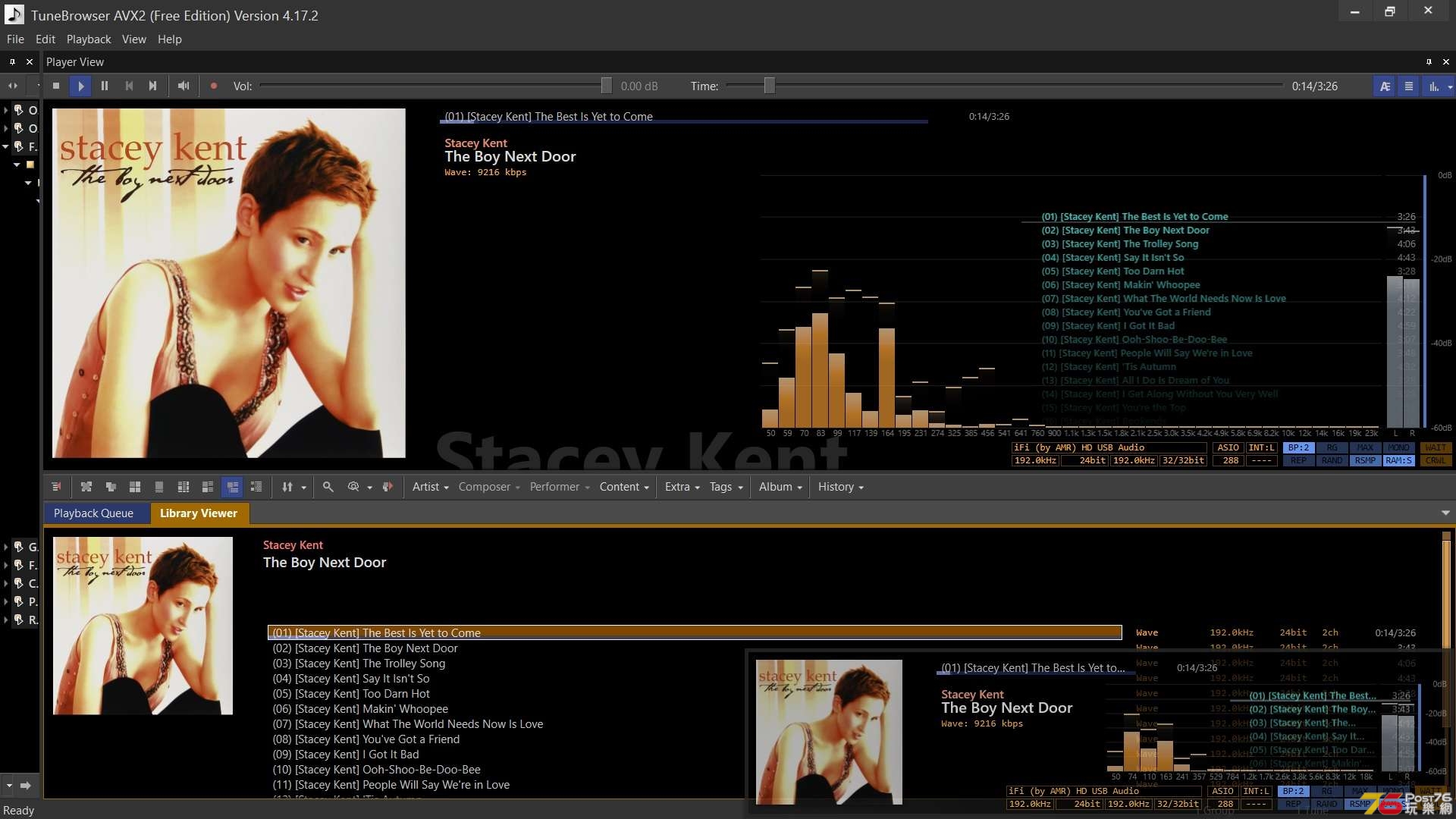Open the History dropdown
This screenshot has width=1456, height=819.
click(841, 487)
